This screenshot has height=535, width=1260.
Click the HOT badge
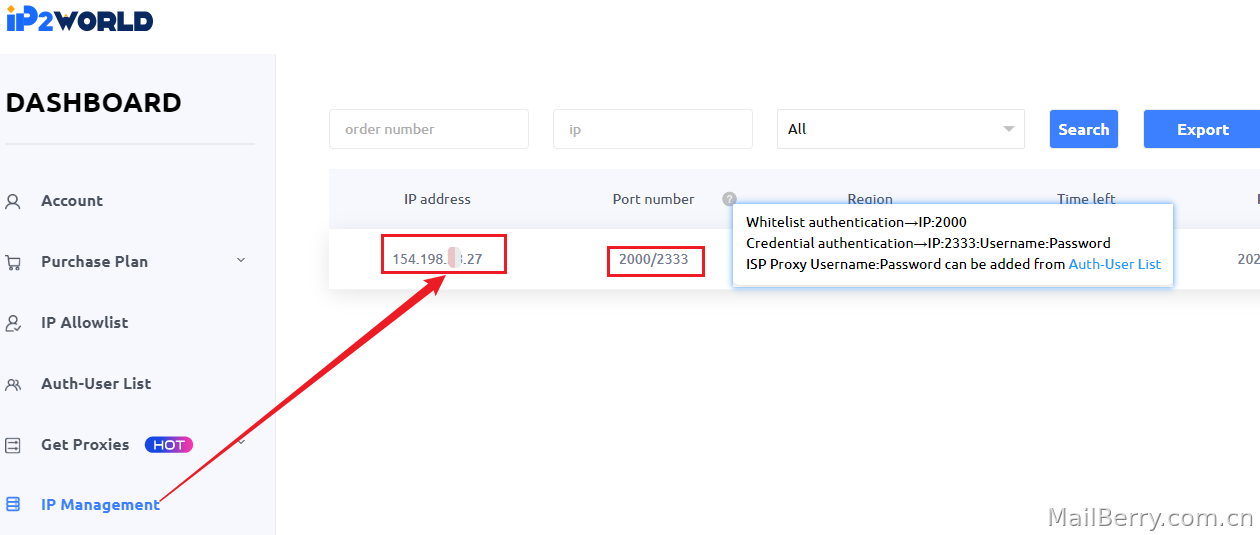169,444
